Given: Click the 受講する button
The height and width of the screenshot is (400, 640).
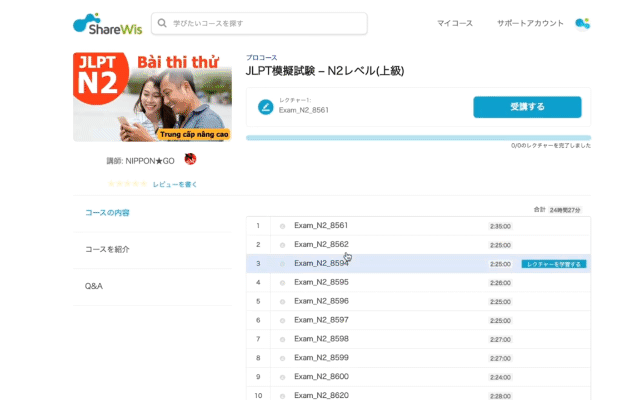Looking at the screenshot, I should [527, 107].
